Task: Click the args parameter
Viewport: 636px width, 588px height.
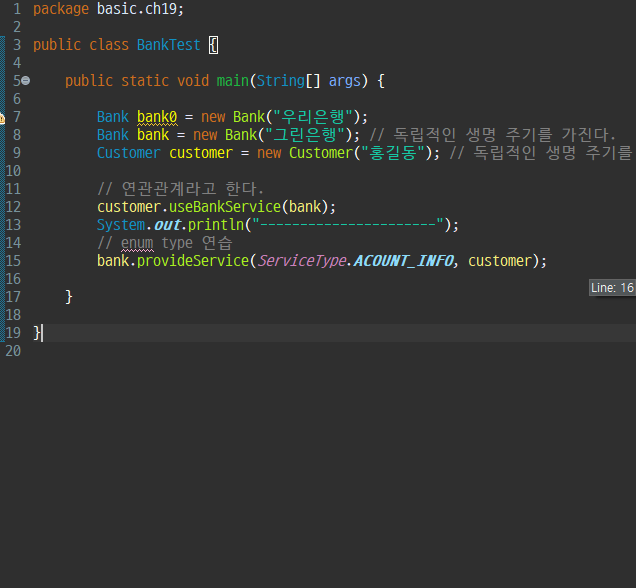Action: 344,81
